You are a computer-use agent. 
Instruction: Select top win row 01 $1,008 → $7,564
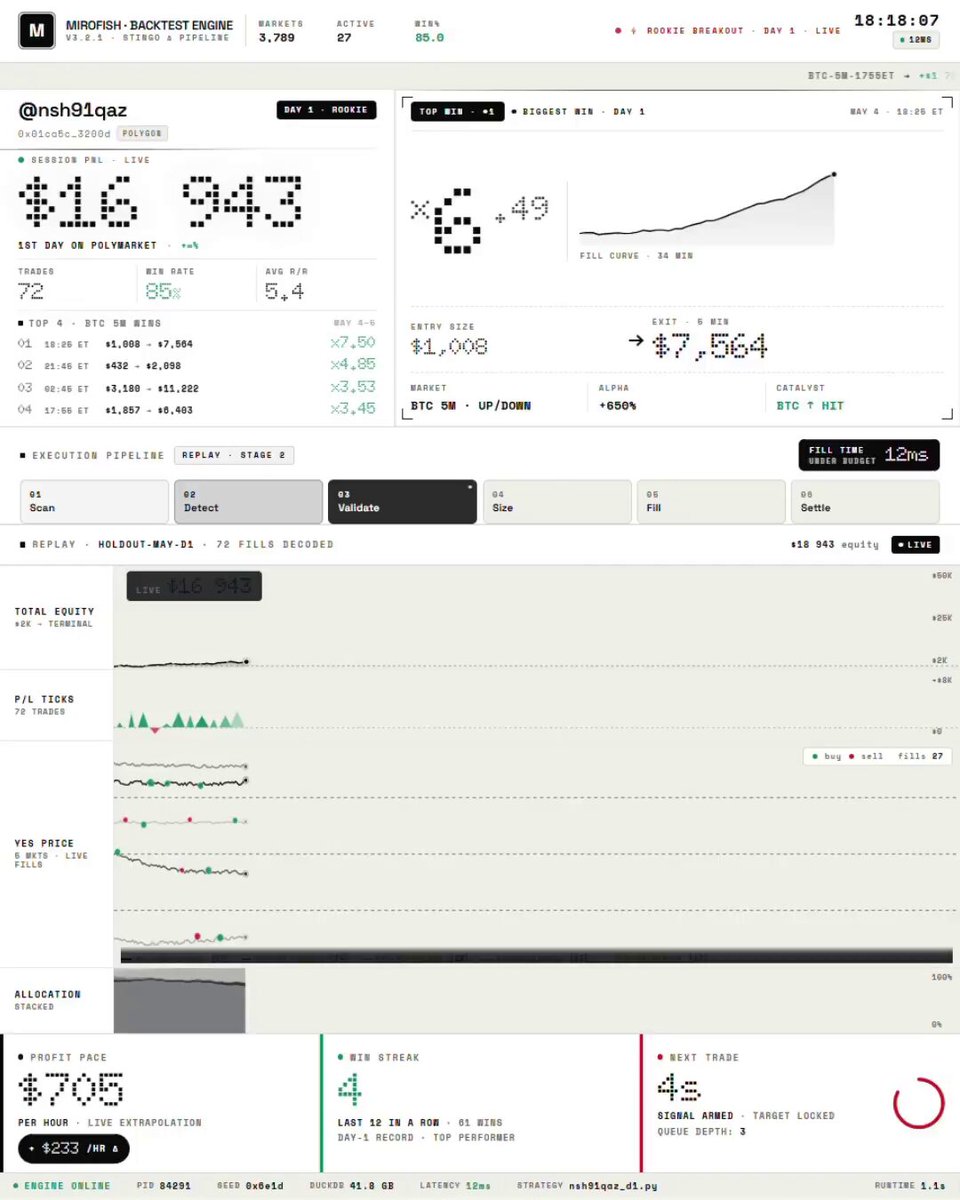pyautogui.click(x=197, y=344)
